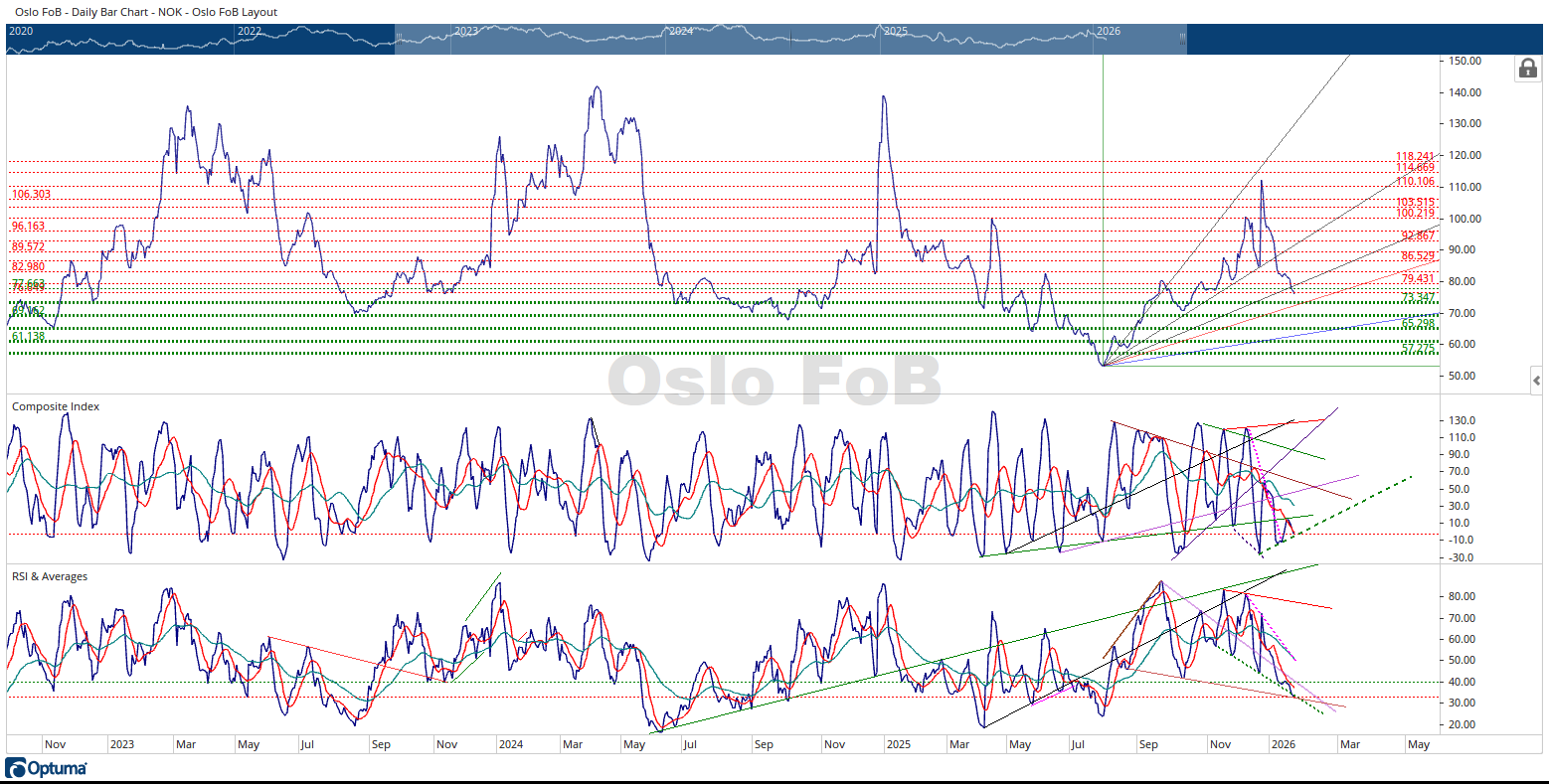
Task: Grab the left handle of the timeline range
Action: 398,38
